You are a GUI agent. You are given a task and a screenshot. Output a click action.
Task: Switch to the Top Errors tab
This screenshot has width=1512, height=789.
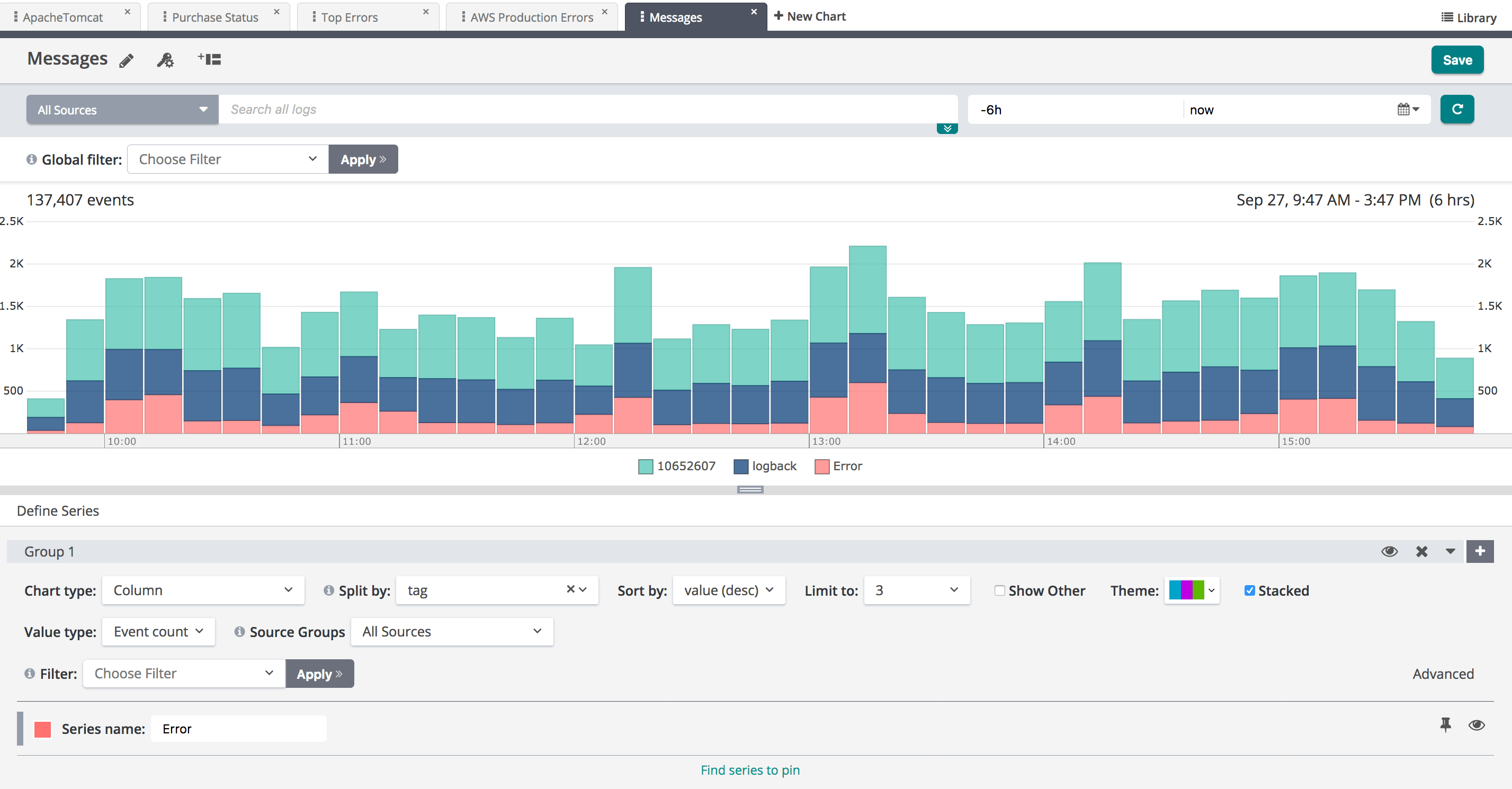click(350, 17)
